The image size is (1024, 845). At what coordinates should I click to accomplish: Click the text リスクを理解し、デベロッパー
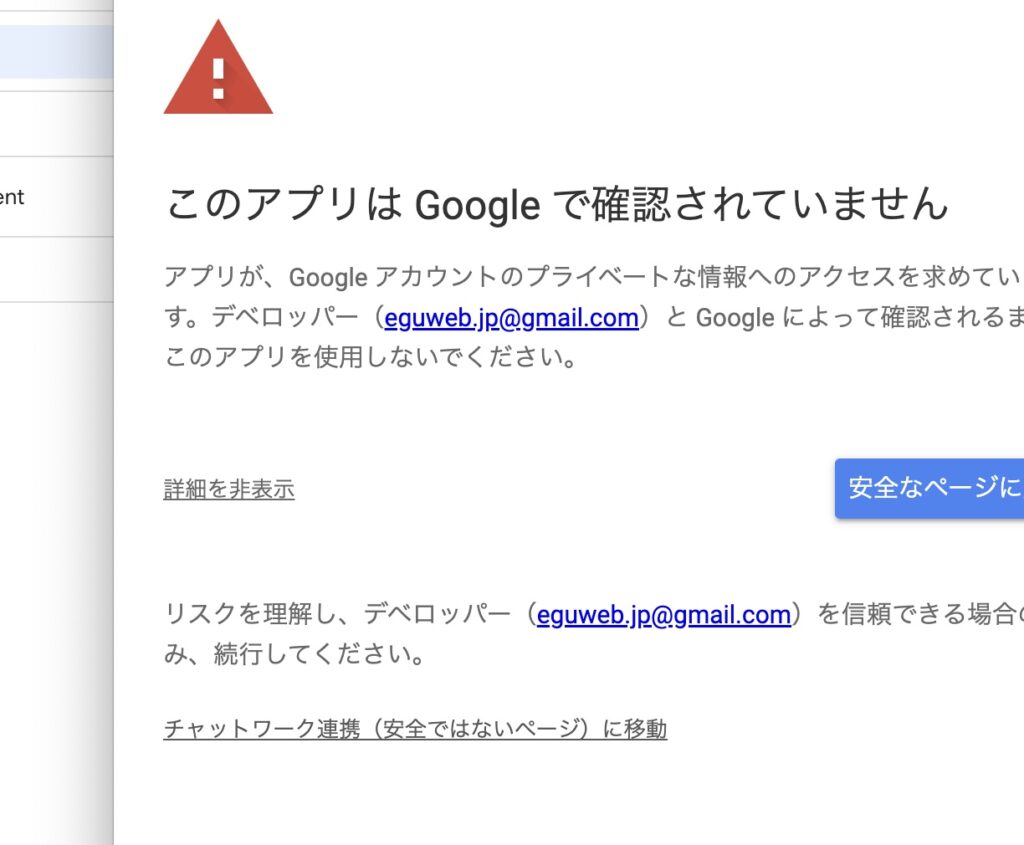click(343, 614)
